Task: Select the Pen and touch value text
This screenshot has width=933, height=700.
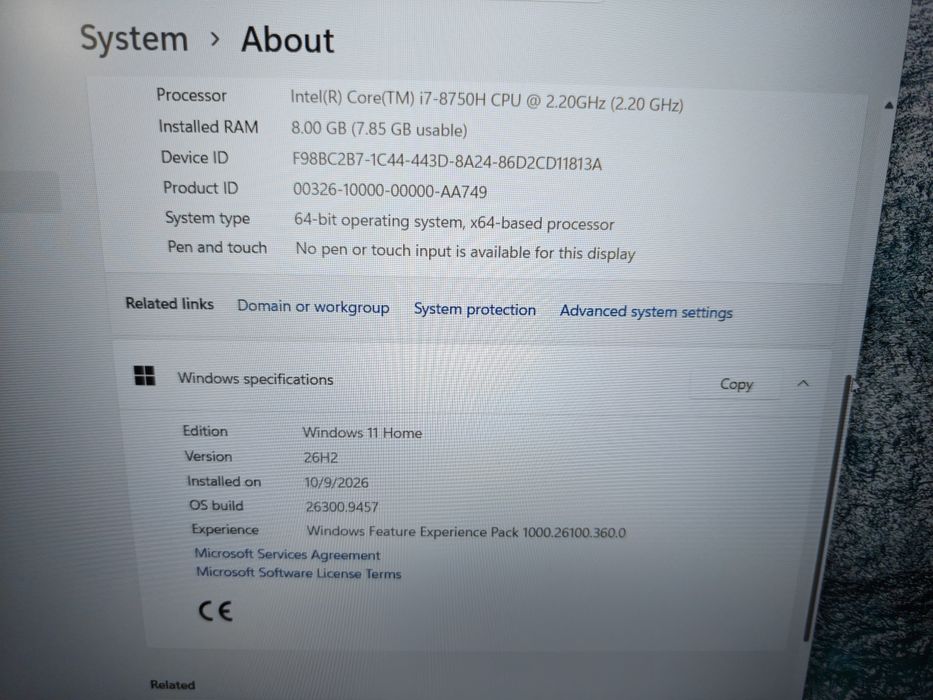Action: [x=465, y=251]
